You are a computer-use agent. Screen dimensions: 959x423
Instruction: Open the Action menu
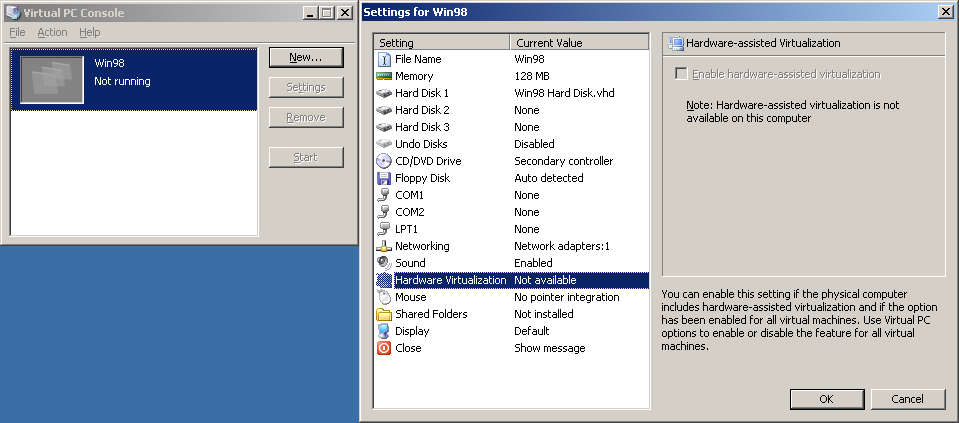pyautogui.click(x=52, y=32)
